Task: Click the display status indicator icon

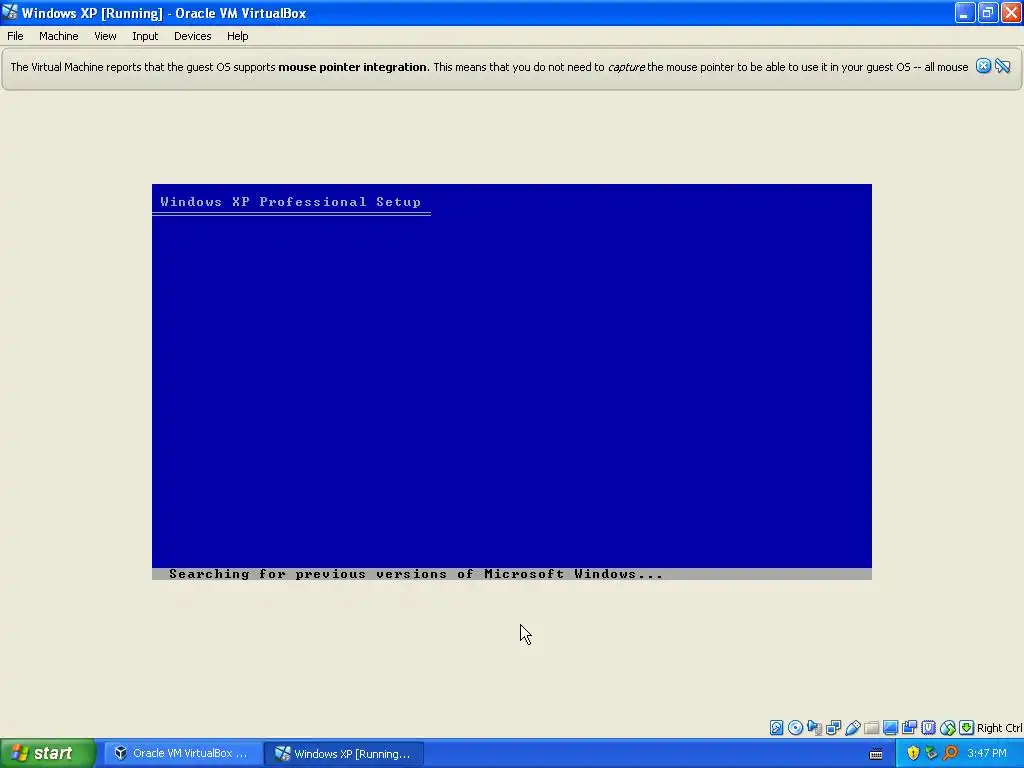Action: [x=890, y=728]
